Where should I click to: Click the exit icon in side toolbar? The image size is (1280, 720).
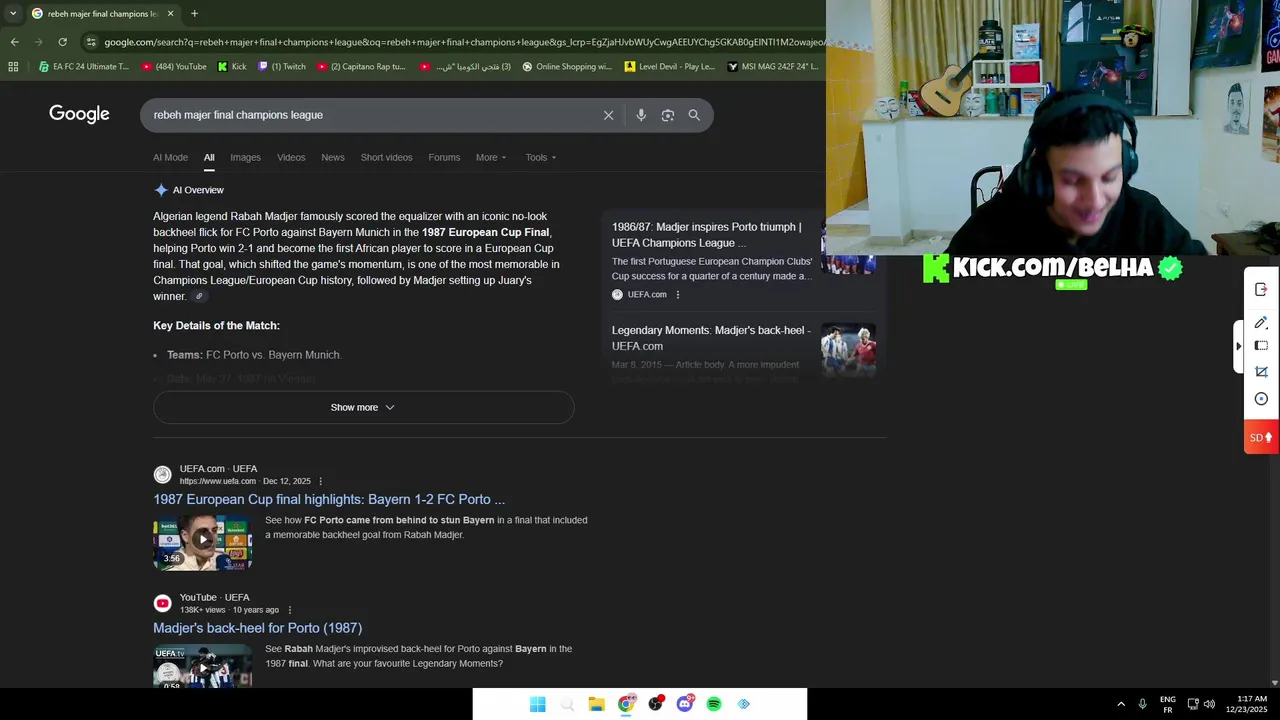(x=1261, y=289)
